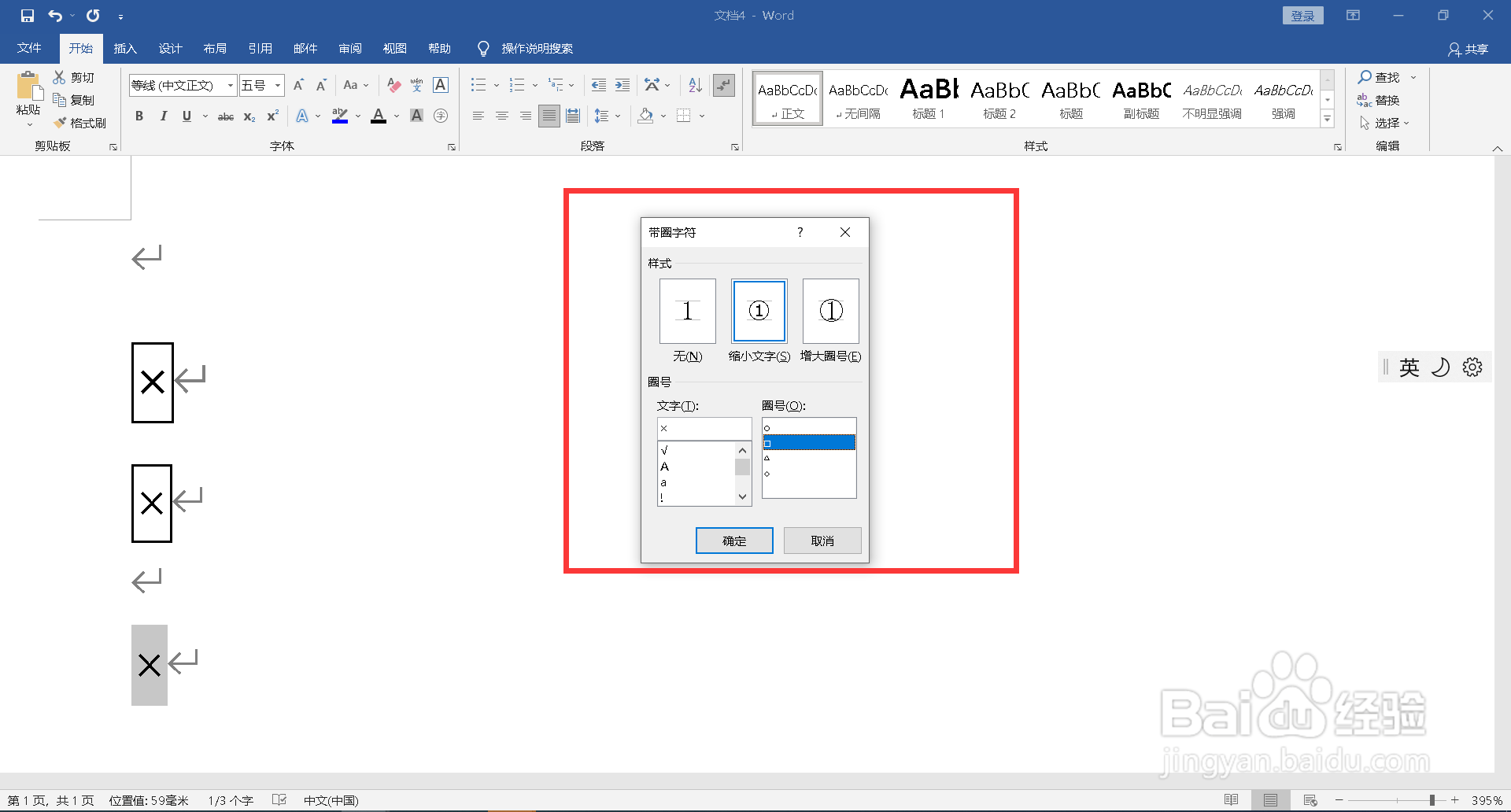Image resolution: width=1511 pixels, height=812 pixels.
Task: Confirm the dialog with 确定
Action: pyautogui.click(x=734, y=541)
